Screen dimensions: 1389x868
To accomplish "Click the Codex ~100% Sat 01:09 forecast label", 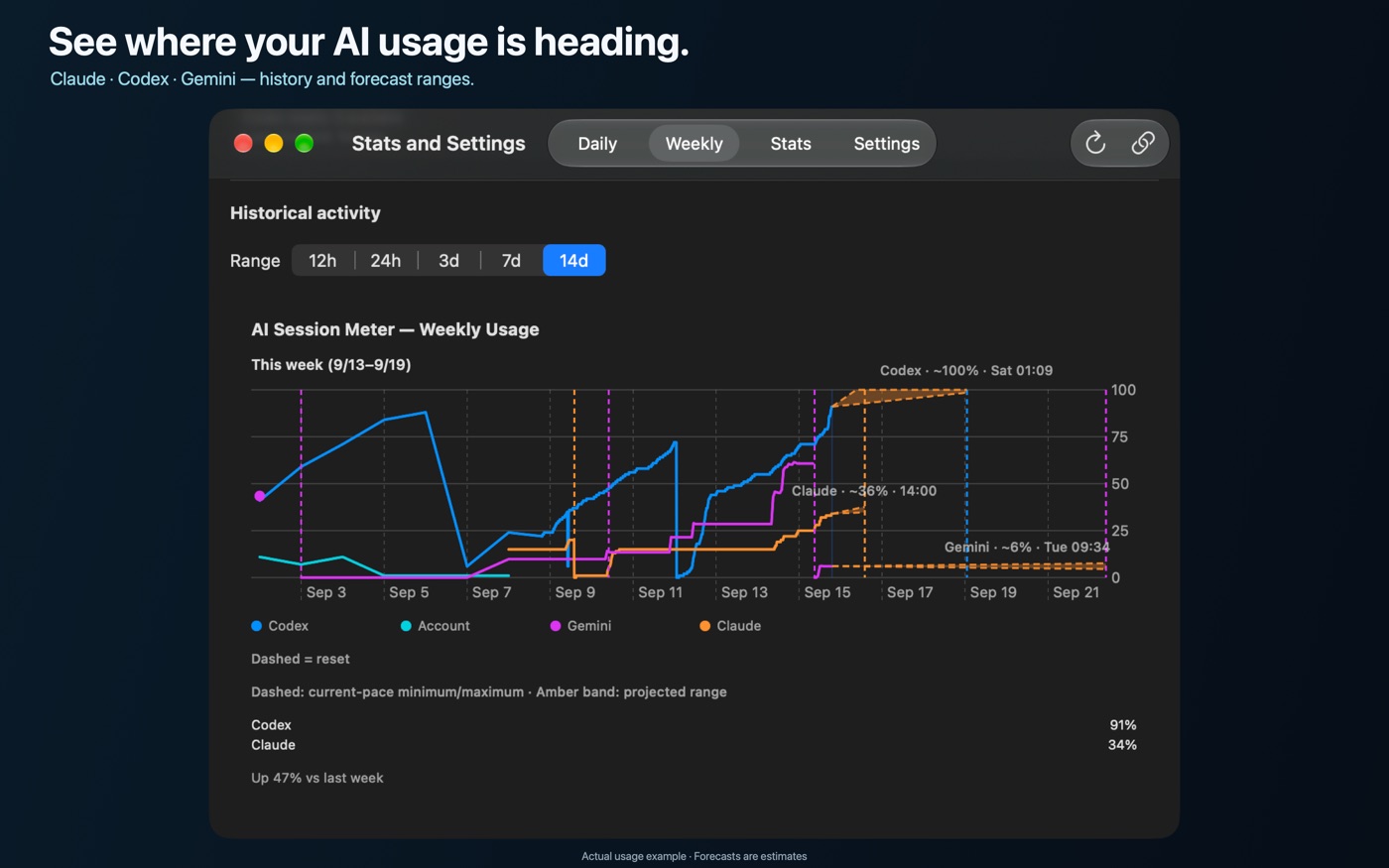I will 966,370.
